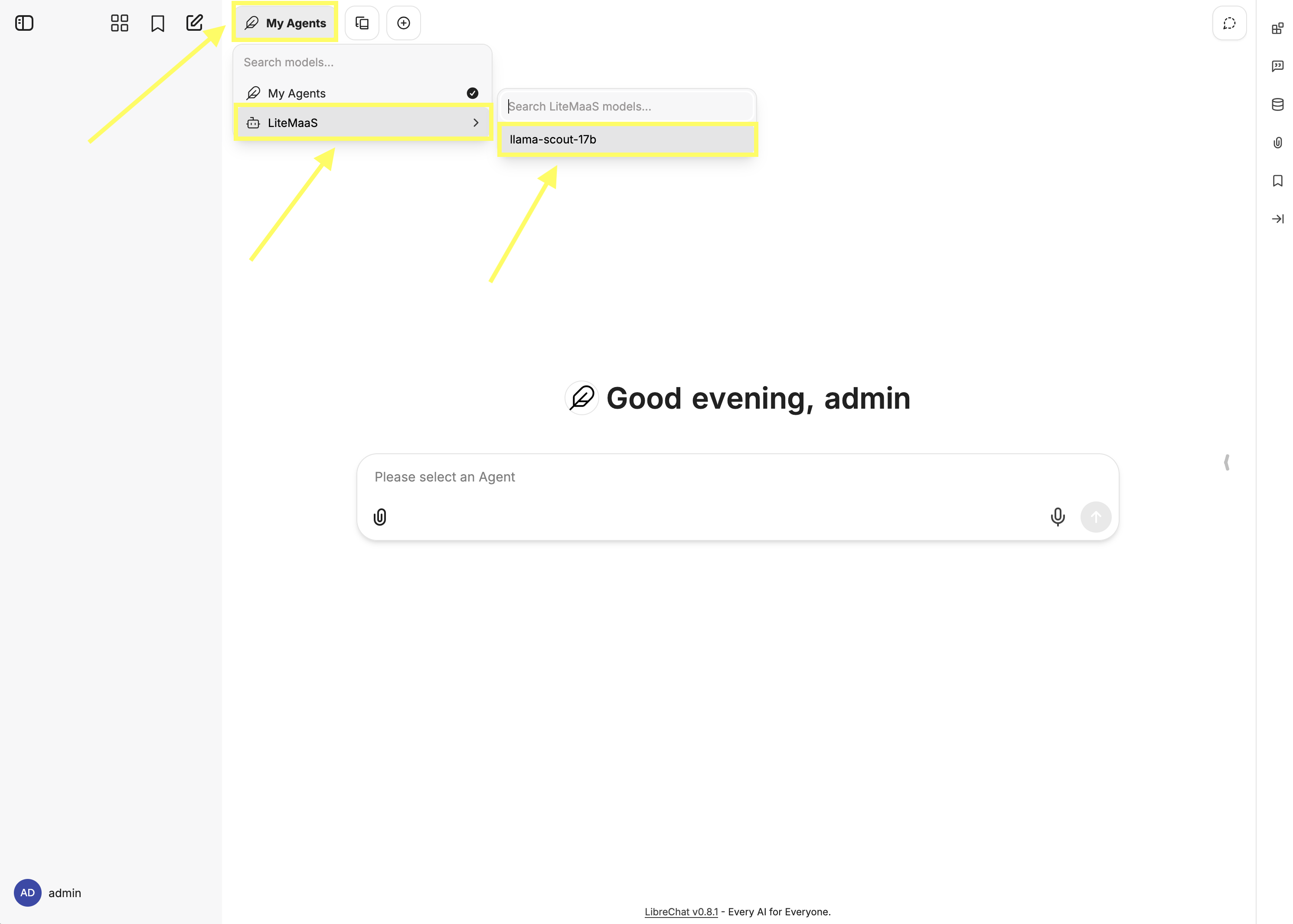Click the Search LiteMaaS models field
The width and height of the screenshot is (1293, 924).
pyautogui.click(x=626, y=106)
